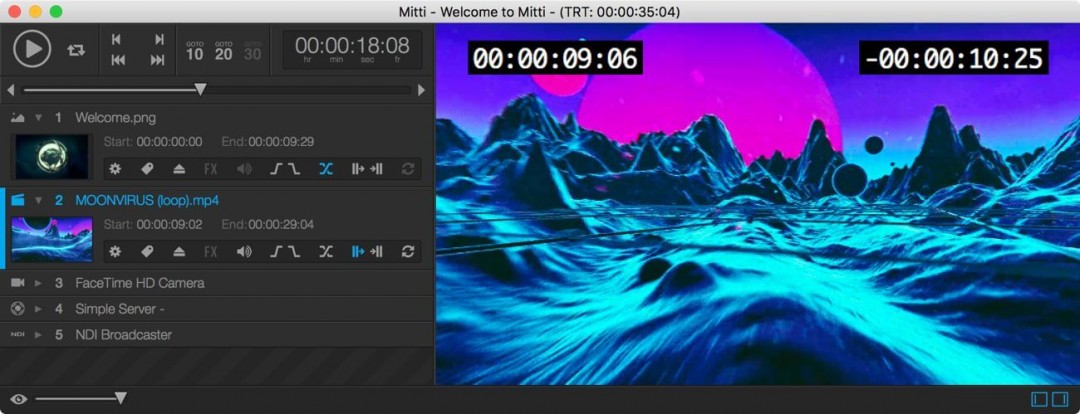Open settings gear for Welcome.png cue
Screen dimensions: 1080x414
[115, 169]
